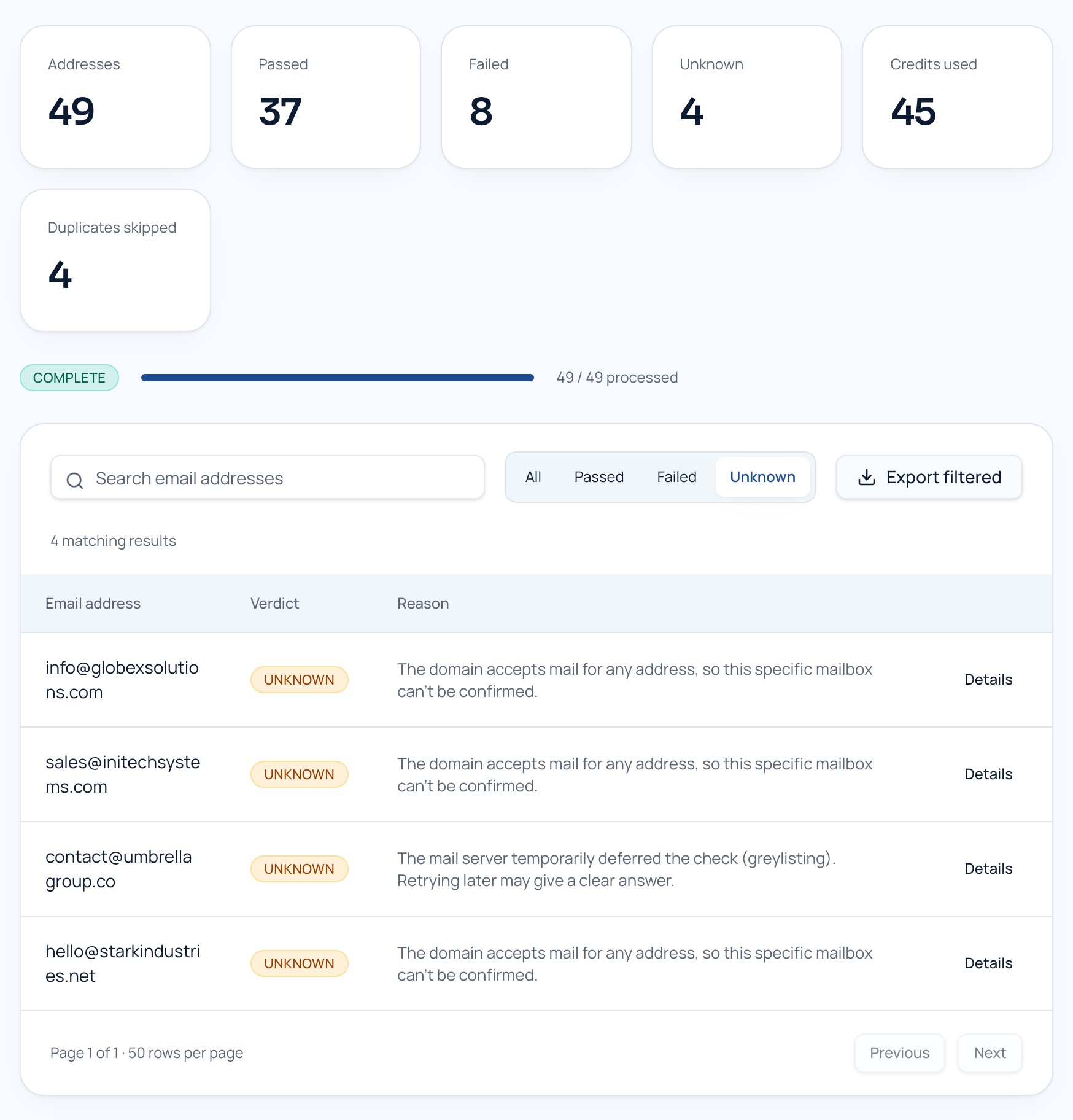This screenshot has width=1073, height=1120.
Task: Switch to the Passed filter tab
Action: coord(598,477)
